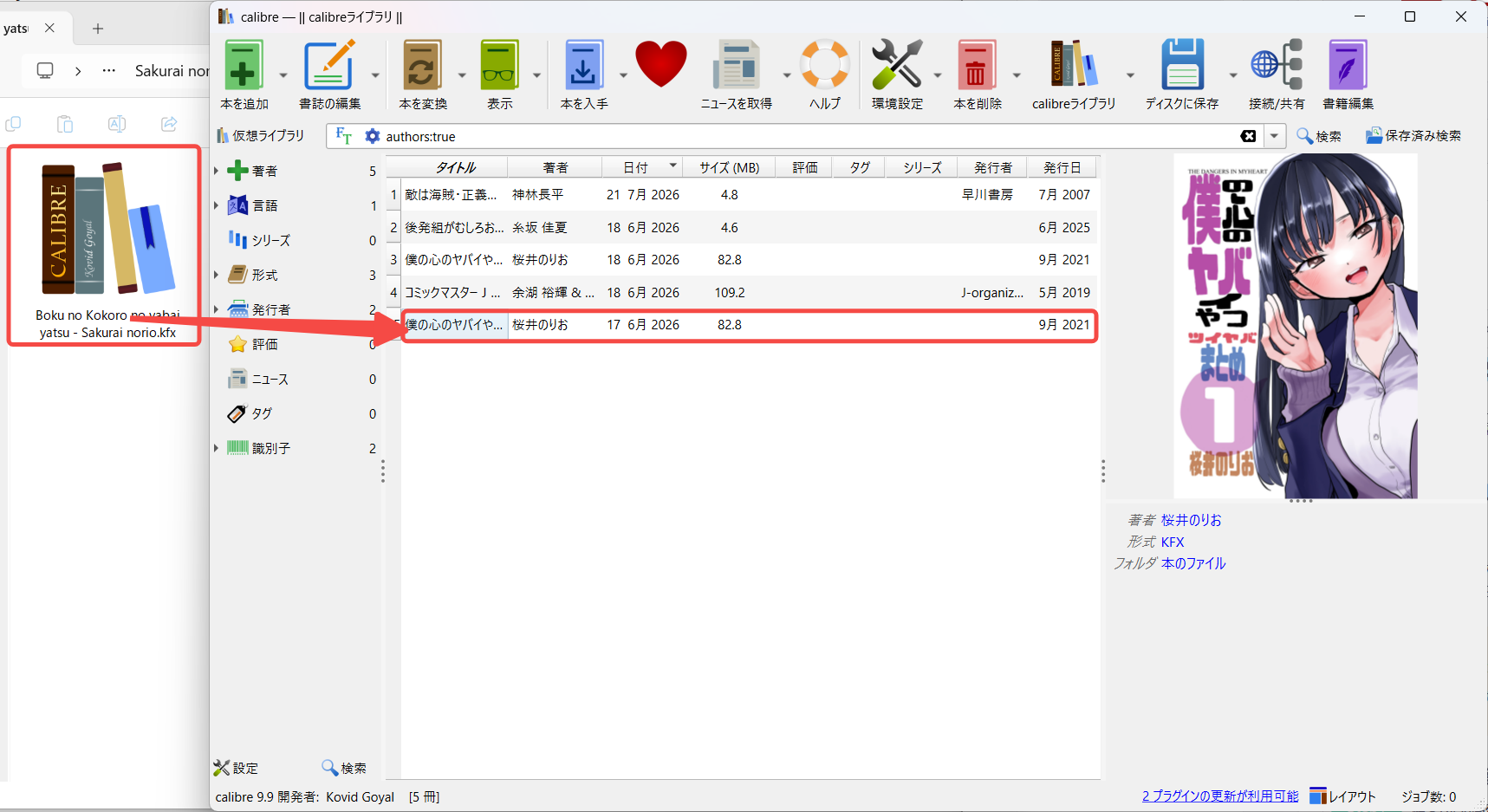Open dropdown arrow beside ディスクに保存

[x=1233, y=75]
